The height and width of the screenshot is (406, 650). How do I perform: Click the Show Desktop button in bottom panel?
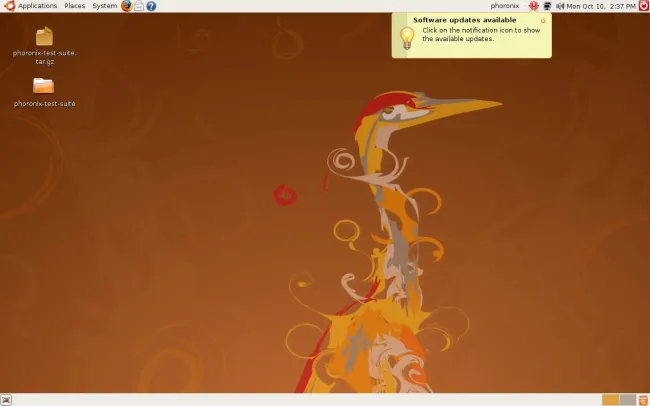pos(6,400)
